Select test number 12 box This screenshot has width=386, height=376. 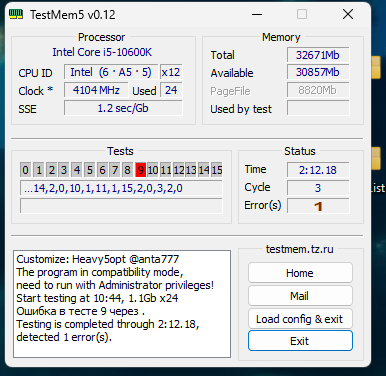click(179, 170)
